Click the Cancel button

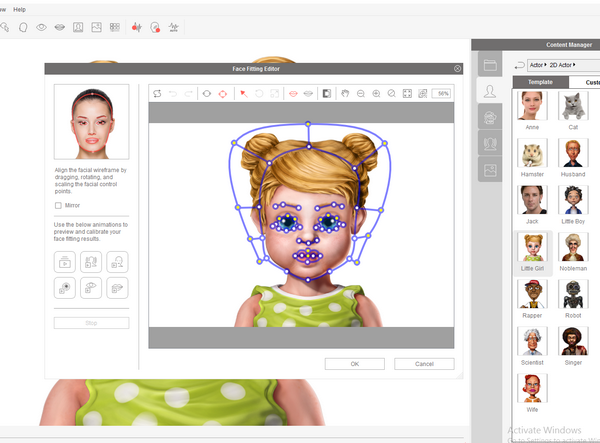424,364
